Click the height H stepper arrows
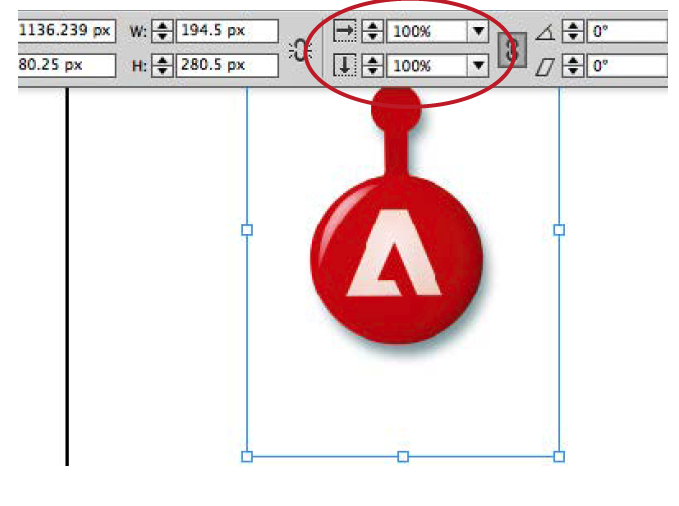This screenshot has height=506, width=679. click(162, 66)
